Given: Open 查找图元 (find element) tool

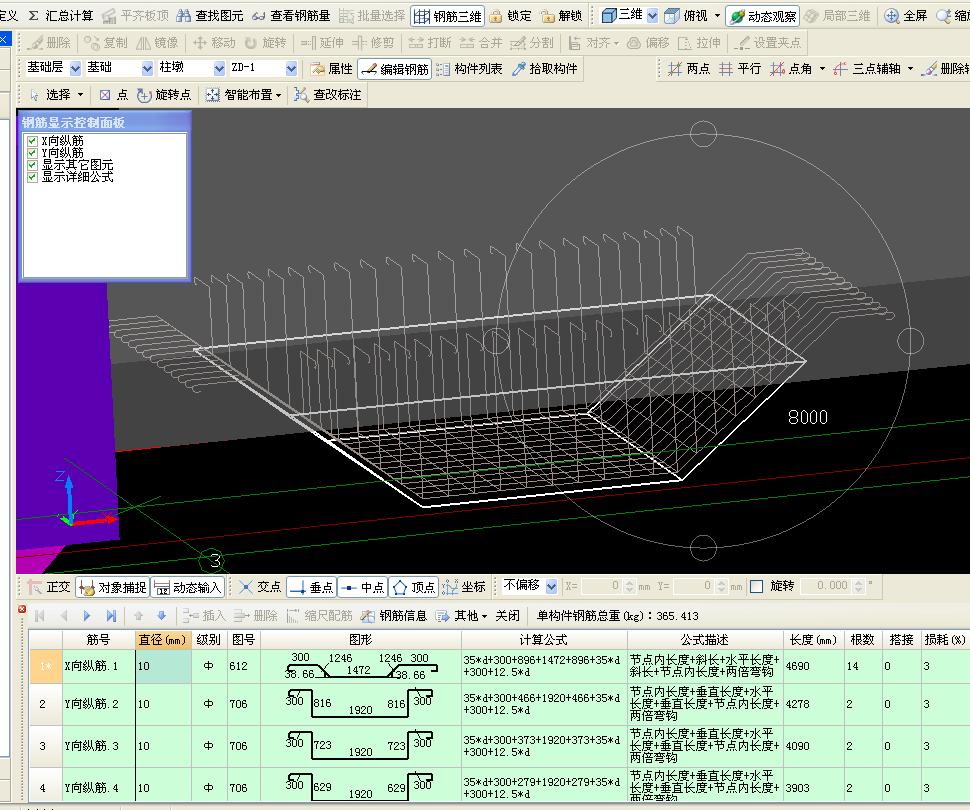Looking at the screenshot, I should [210, 16].
